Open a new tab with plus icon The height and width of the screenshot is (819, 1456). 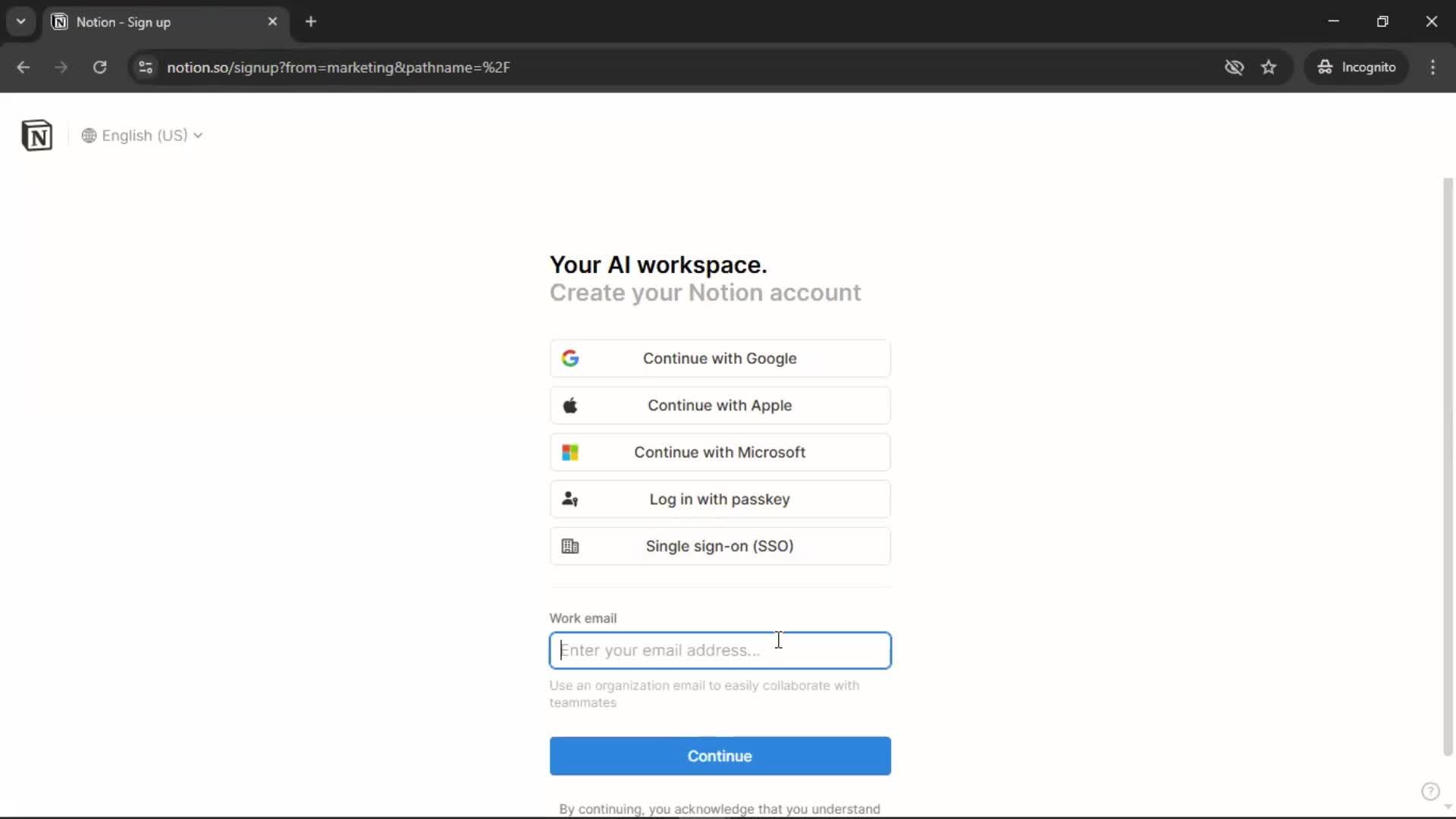click(311, 22)
